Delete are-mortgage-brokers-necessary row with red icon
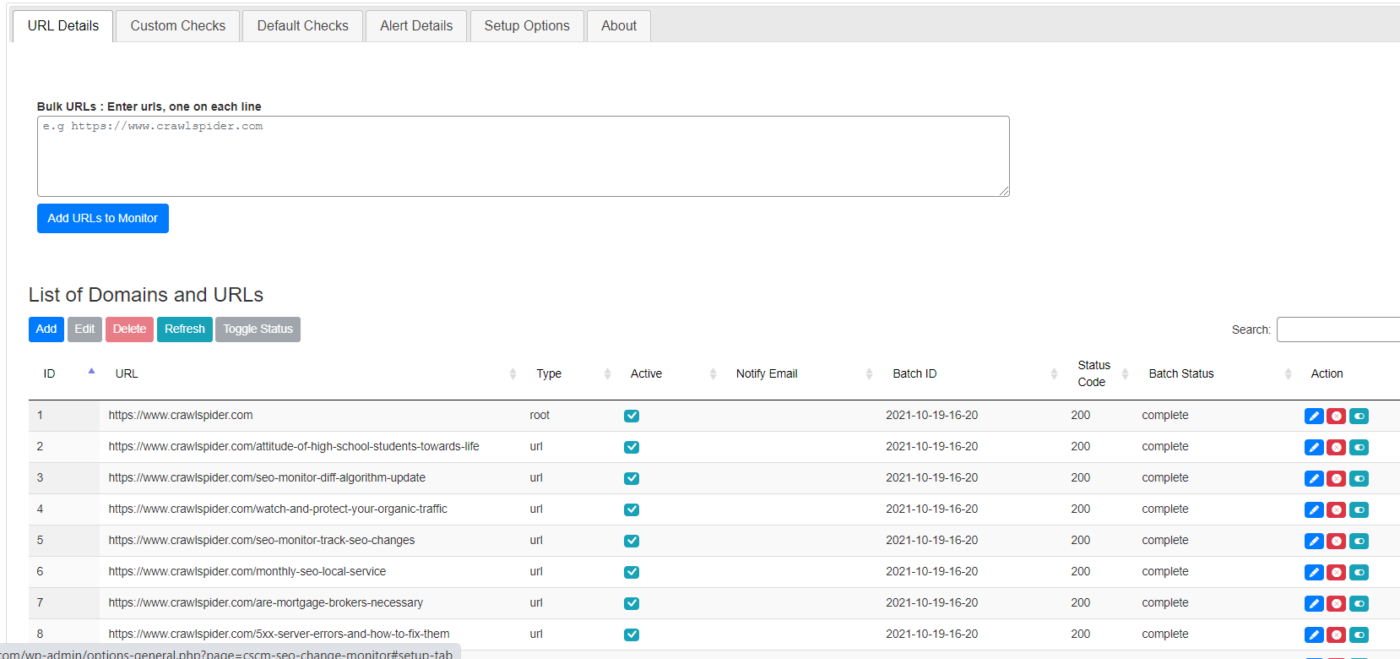This screenshot has height=659, width=1400. (1336, 604)
